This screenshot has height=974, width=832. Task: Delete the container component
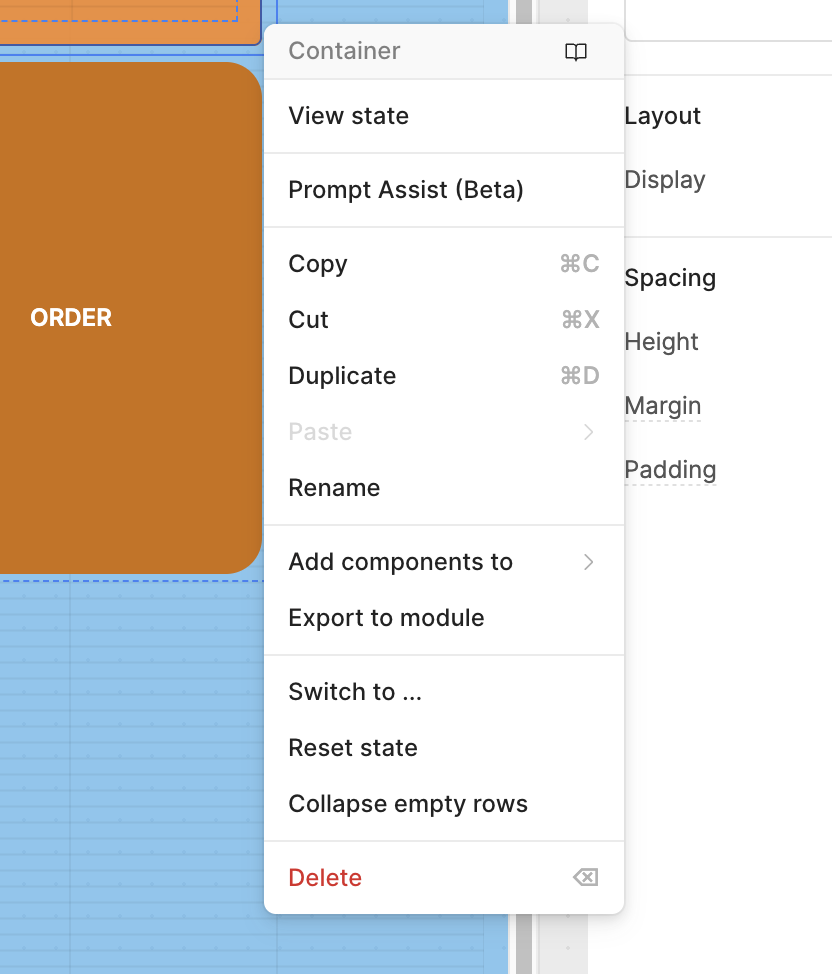pos(325,878)
